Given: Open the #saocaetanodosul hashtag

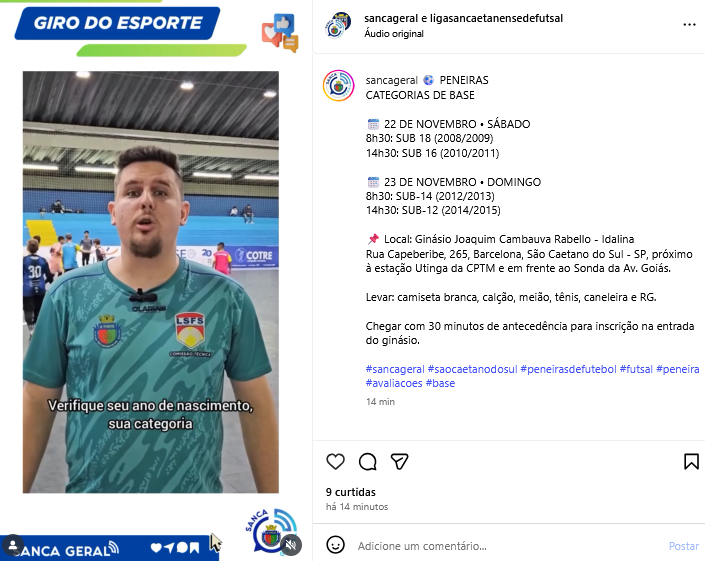Looking at the screenshot, I should pos(472,369).
